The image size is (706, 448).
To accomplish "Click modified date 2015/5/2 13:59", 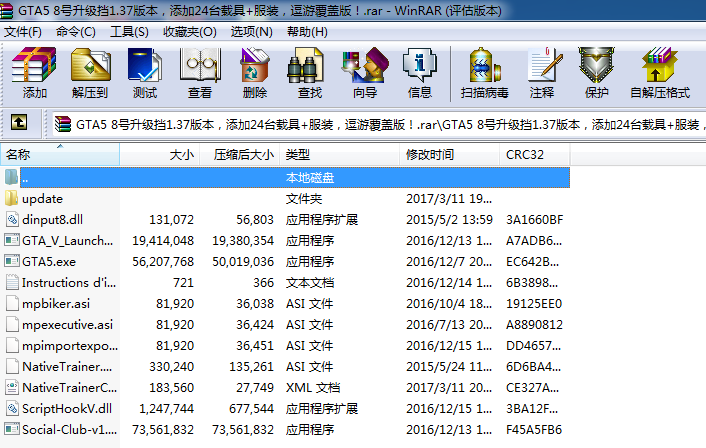I will [449, 220].
